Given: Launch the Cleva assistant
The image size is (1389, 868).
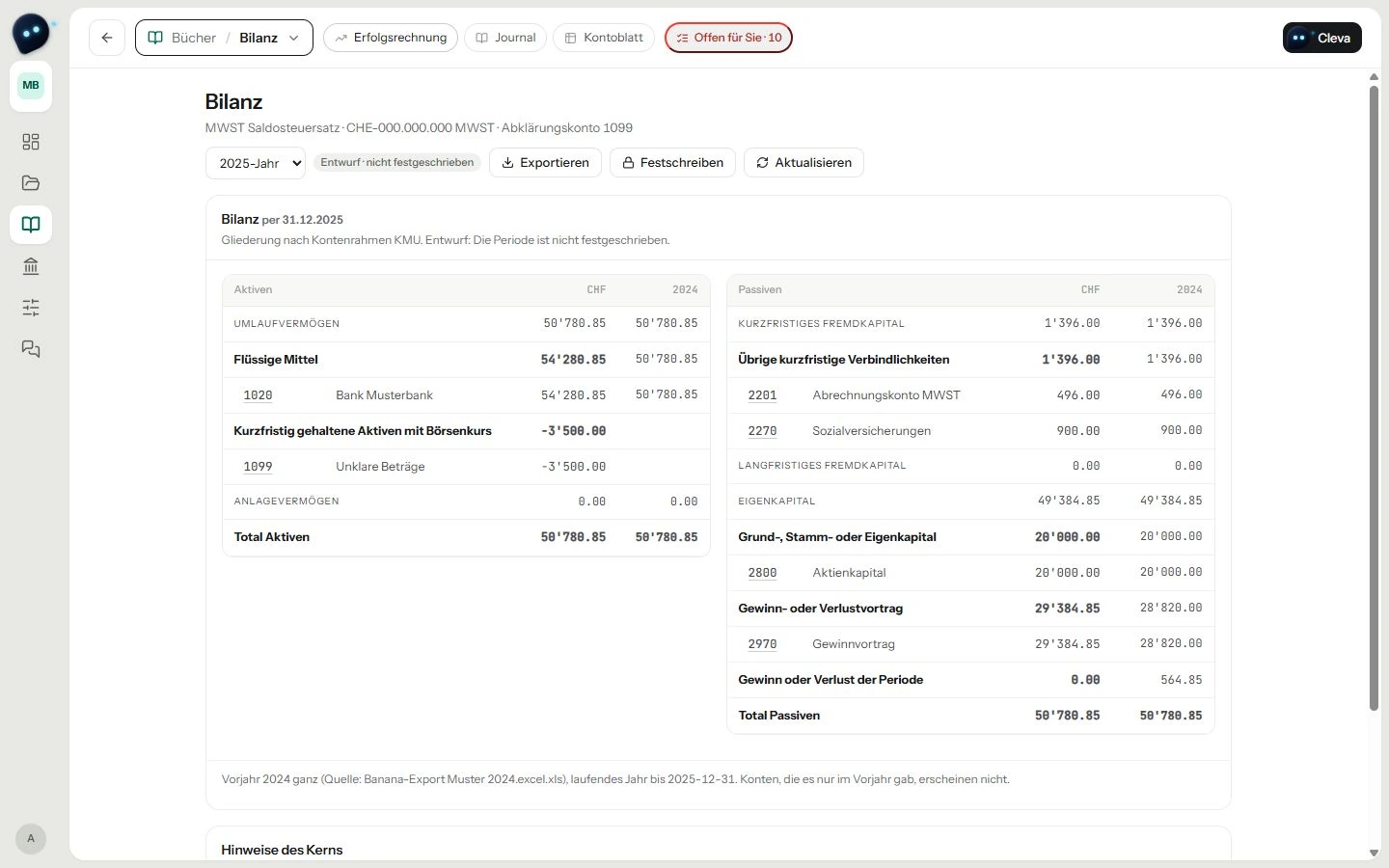Looking at the screenshot, I should point(1322,38).
